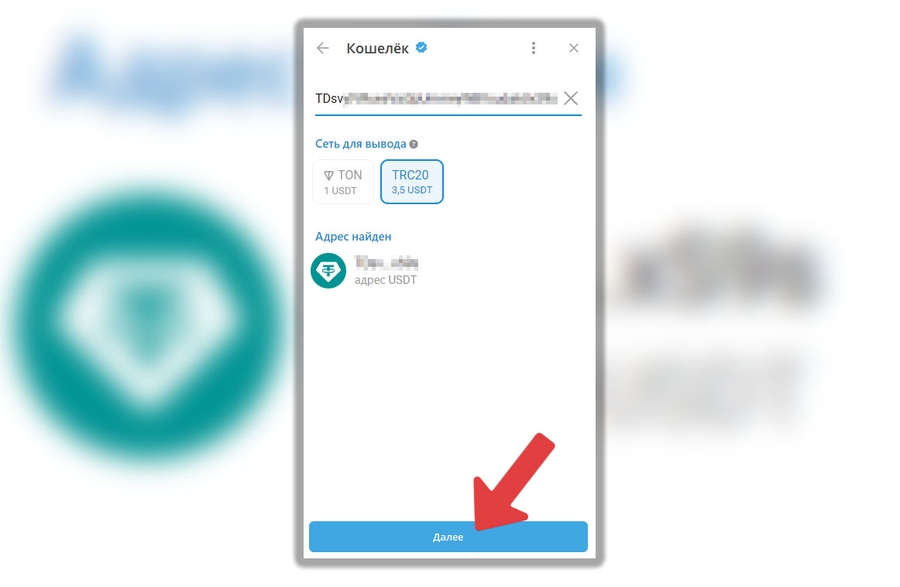Select the green USDT Tether icon
The height and width of the screenshot is (587, 900).
click(328, 270)
